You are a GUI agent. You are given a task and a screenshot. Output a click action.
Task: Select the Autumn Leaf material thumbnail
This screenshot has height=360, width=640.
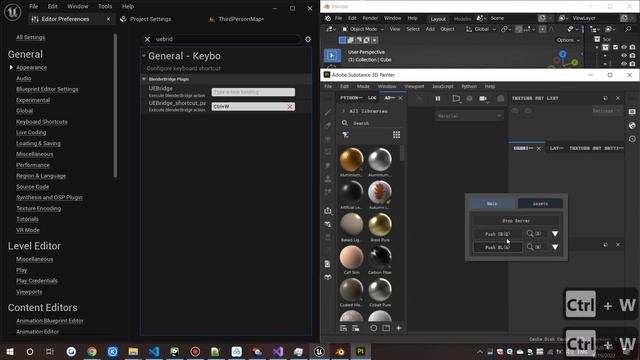pos(380,192)
